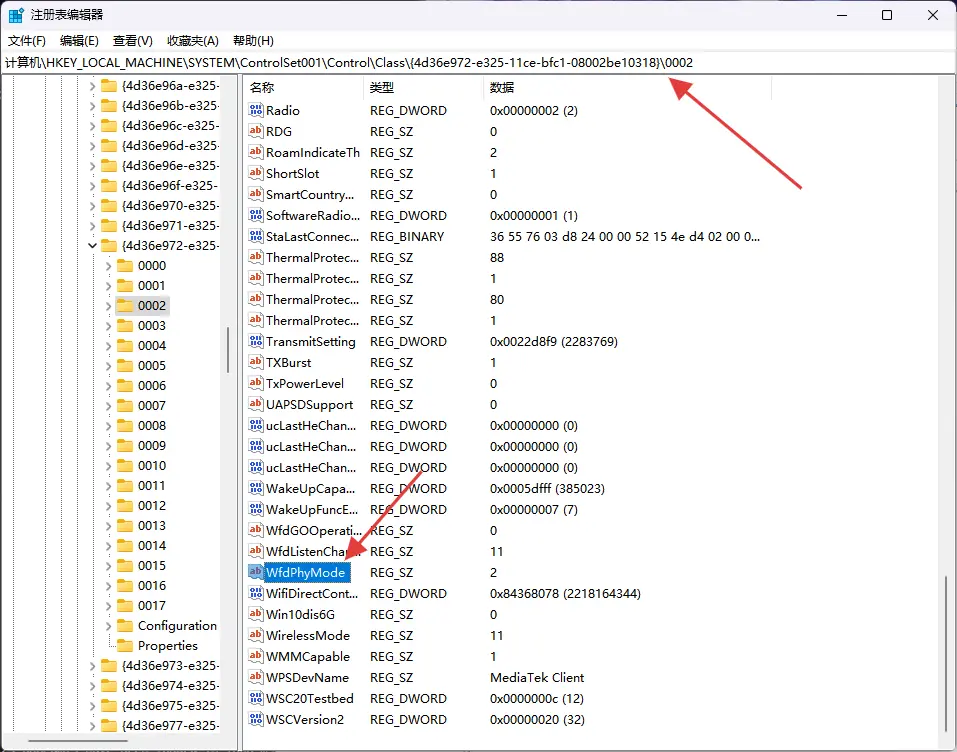
Task: Open the 文件(F) menu
Action: [x=27, y=41]
